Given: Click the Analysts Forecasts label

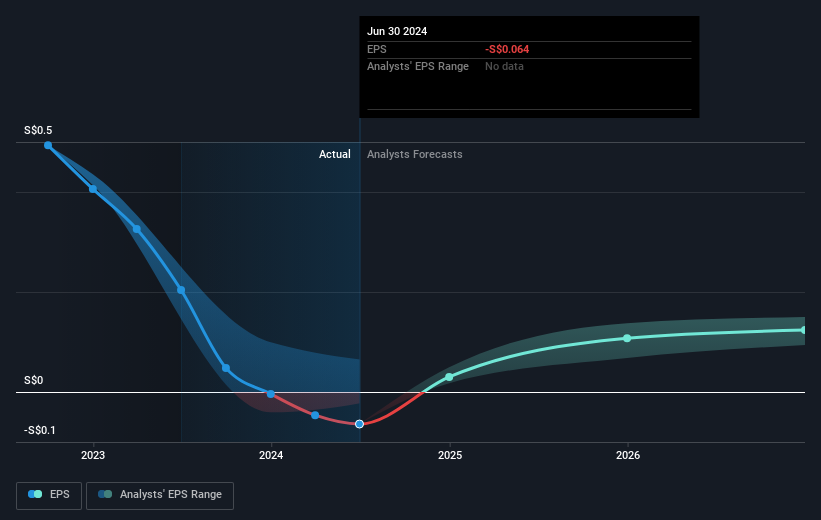Looking at the screenshot, I should [x=415, y=154].
